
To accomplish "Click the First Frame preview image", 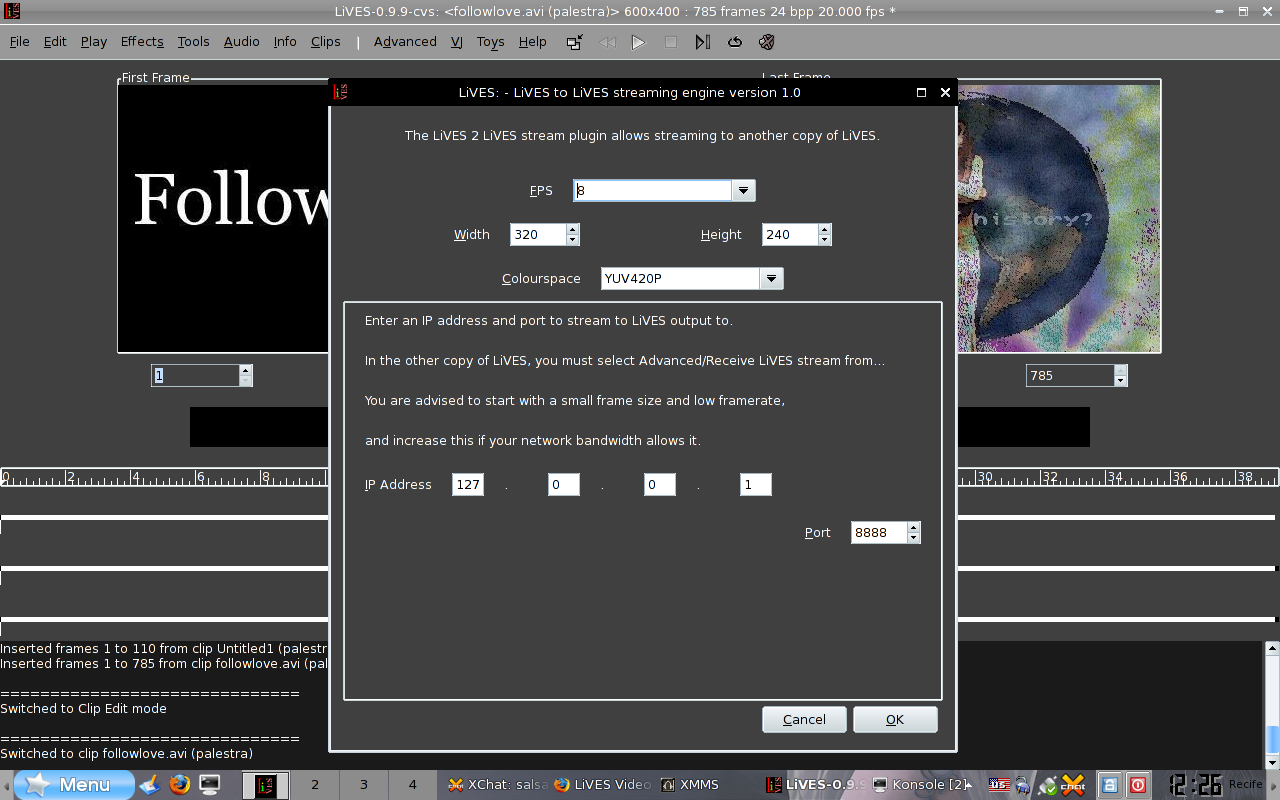I will coord(224,218).
